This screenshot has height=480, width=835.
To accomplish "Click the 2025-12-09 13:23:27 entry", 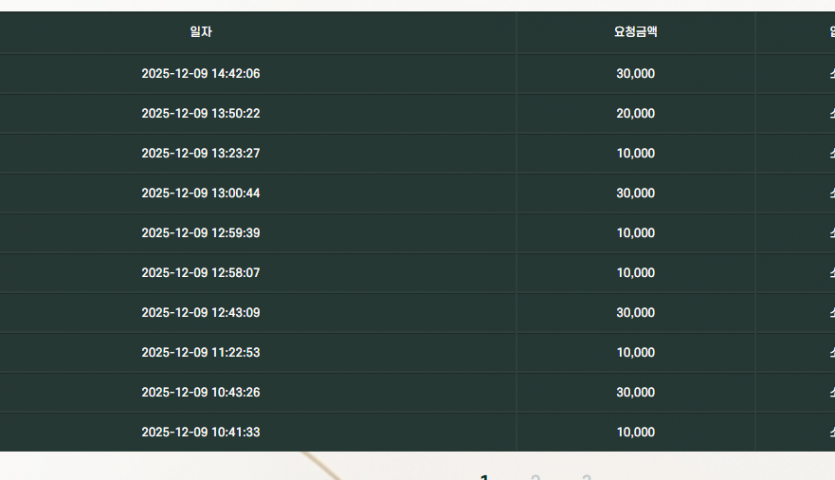I will point(200,153).
